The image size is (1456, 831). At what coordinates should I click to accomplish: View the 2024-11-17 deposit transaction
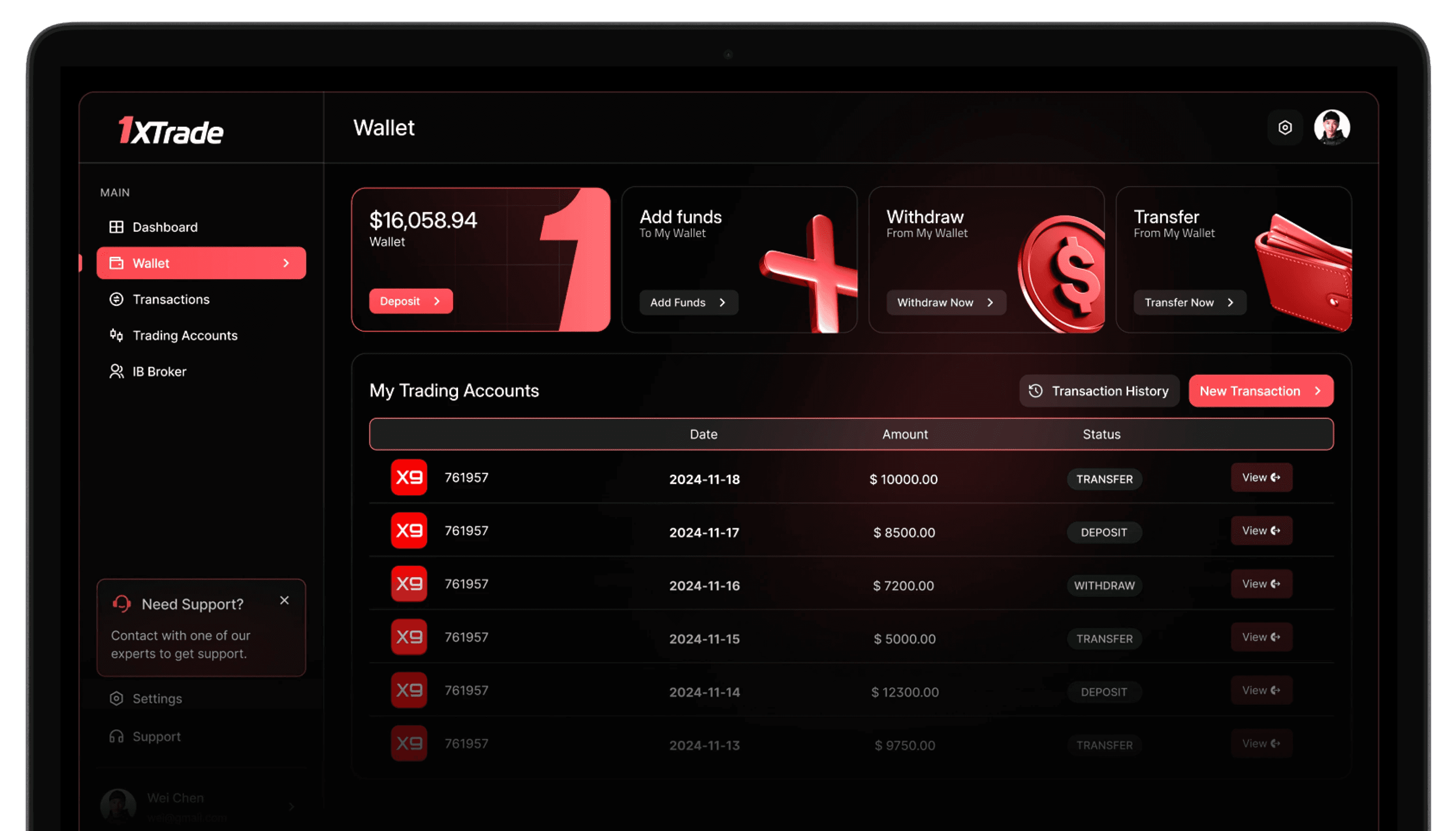[x=1261, y=531]
